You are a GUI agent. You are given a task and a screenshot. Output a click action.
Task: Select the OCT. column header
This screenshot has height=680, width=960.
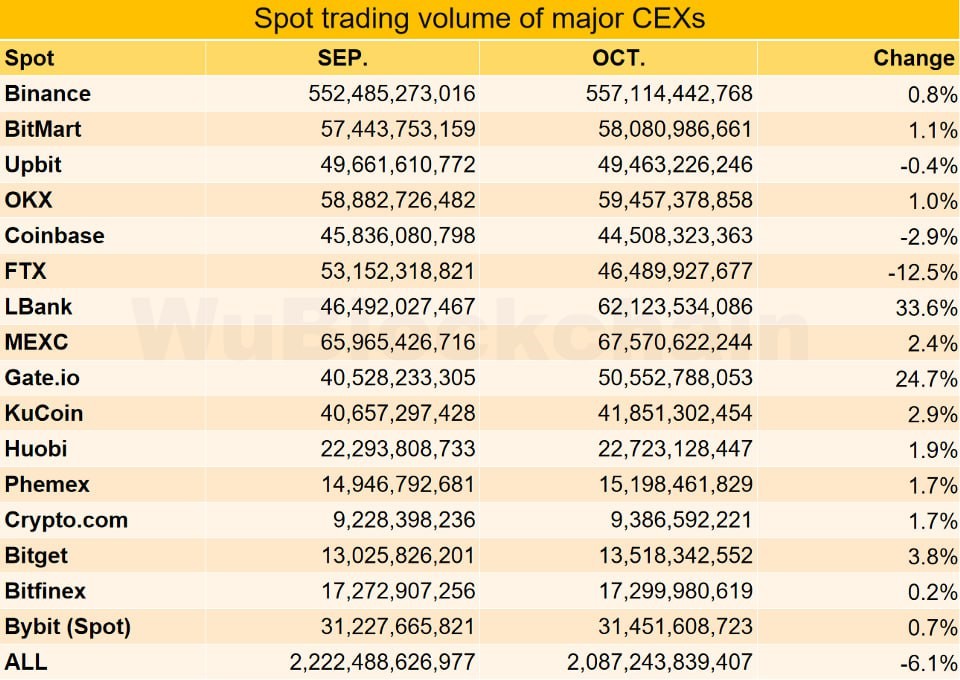619,58
